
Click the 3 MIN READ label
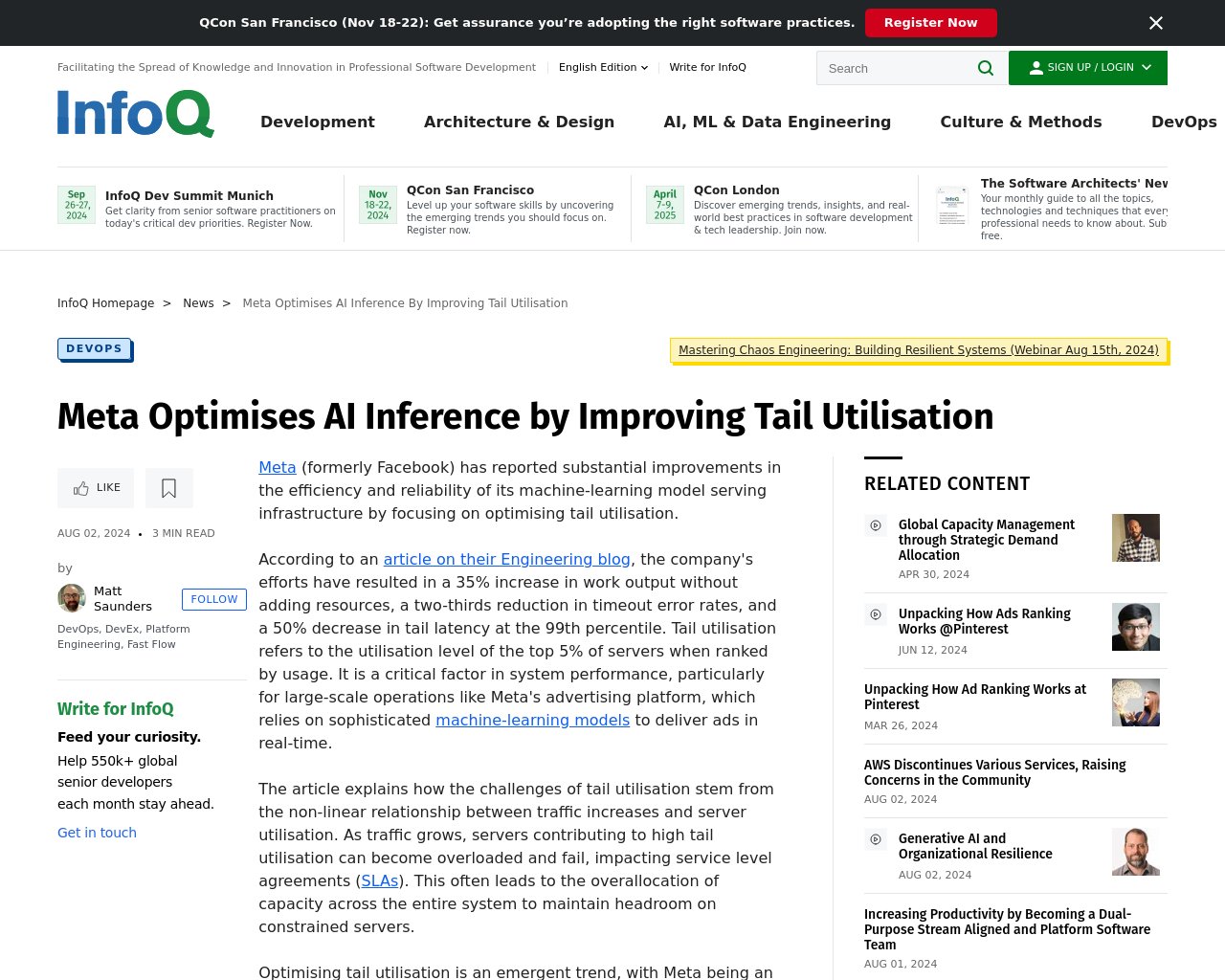point(184,533)
